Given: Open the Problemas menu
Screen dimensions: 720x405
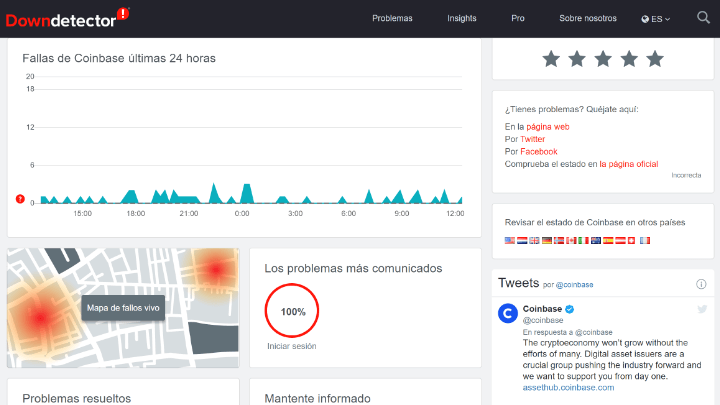Looking at the screenshot, I should 392,18.
